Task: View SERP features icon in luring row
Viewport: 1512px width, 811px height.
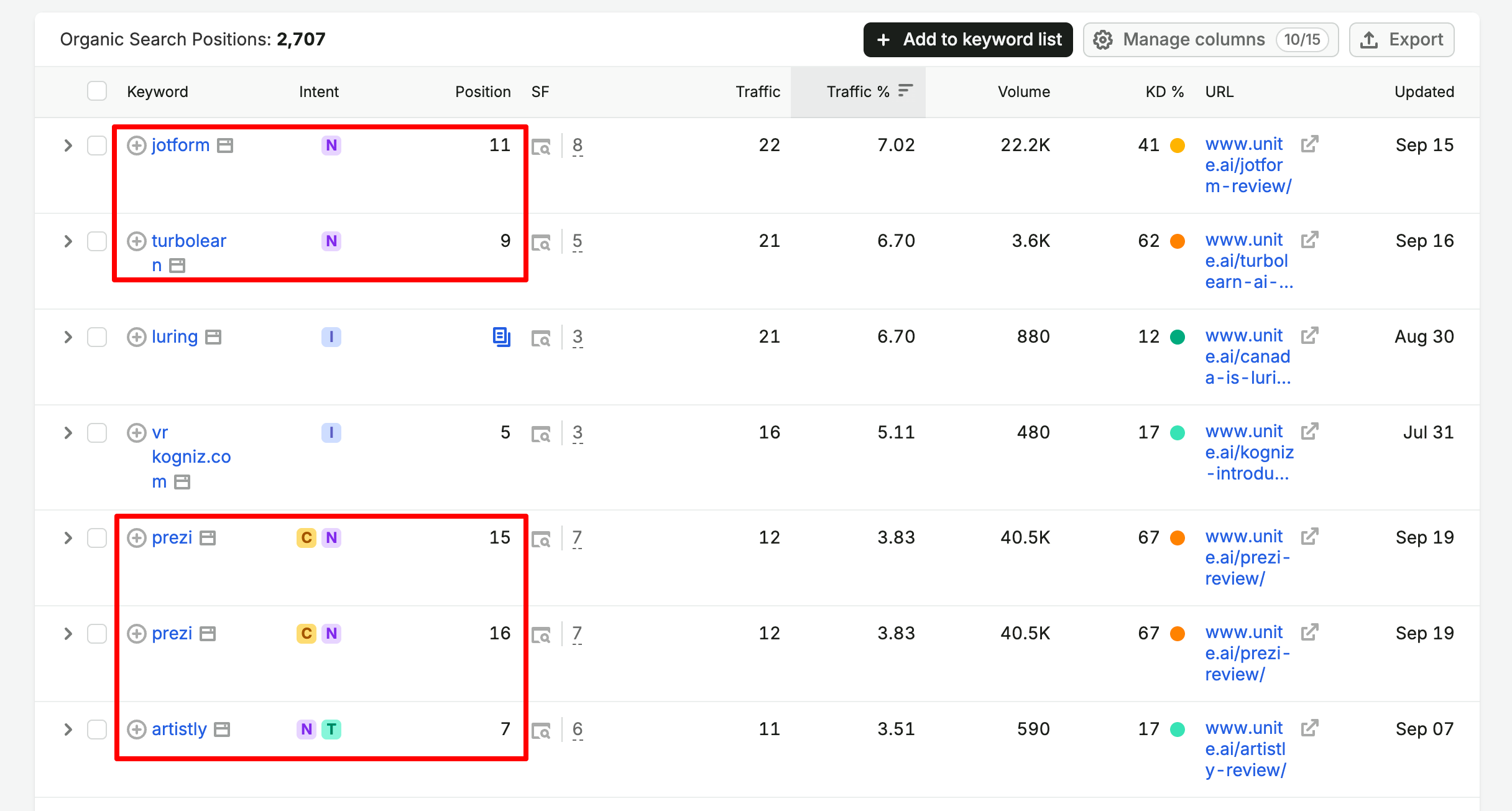Action: pos(541,339)
